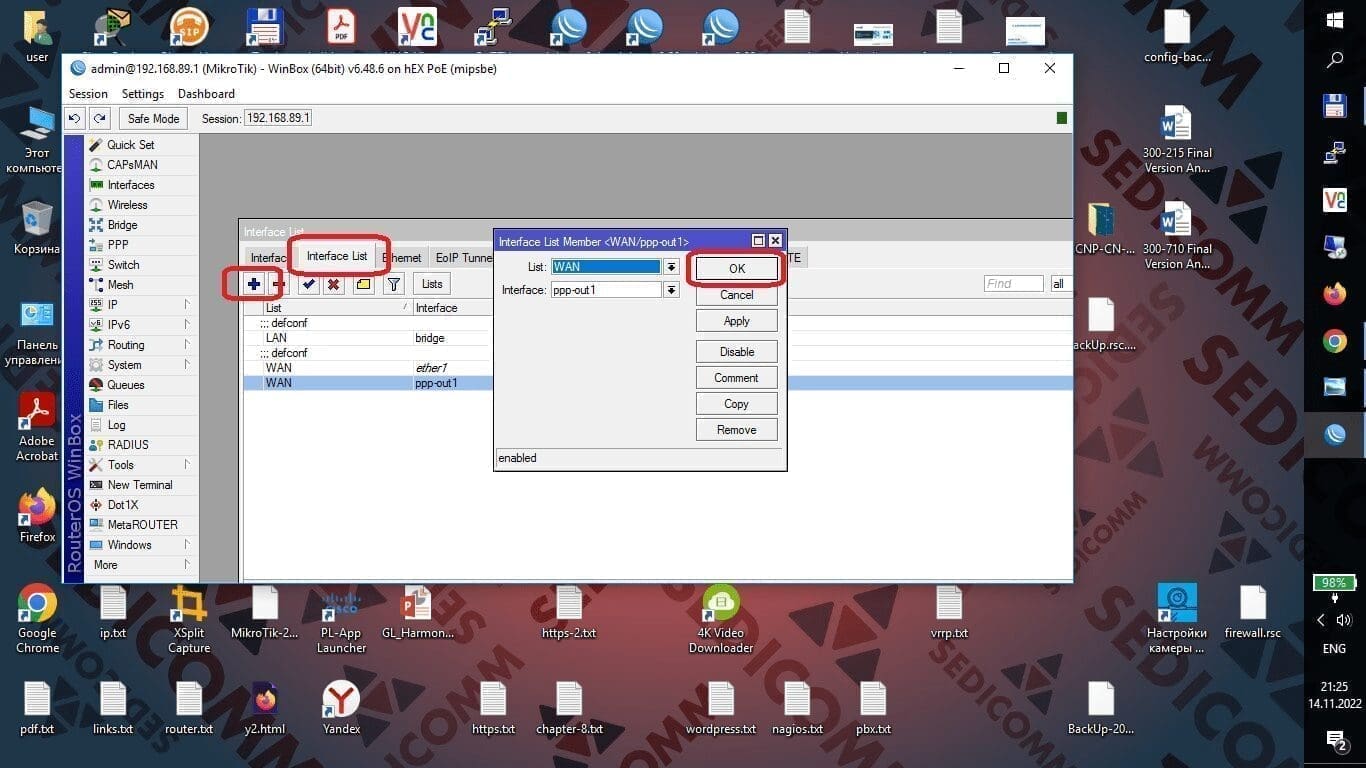Screen dimensions: 1366x768
Task: Open the filter funnel icon
Action: coord(394,285)
